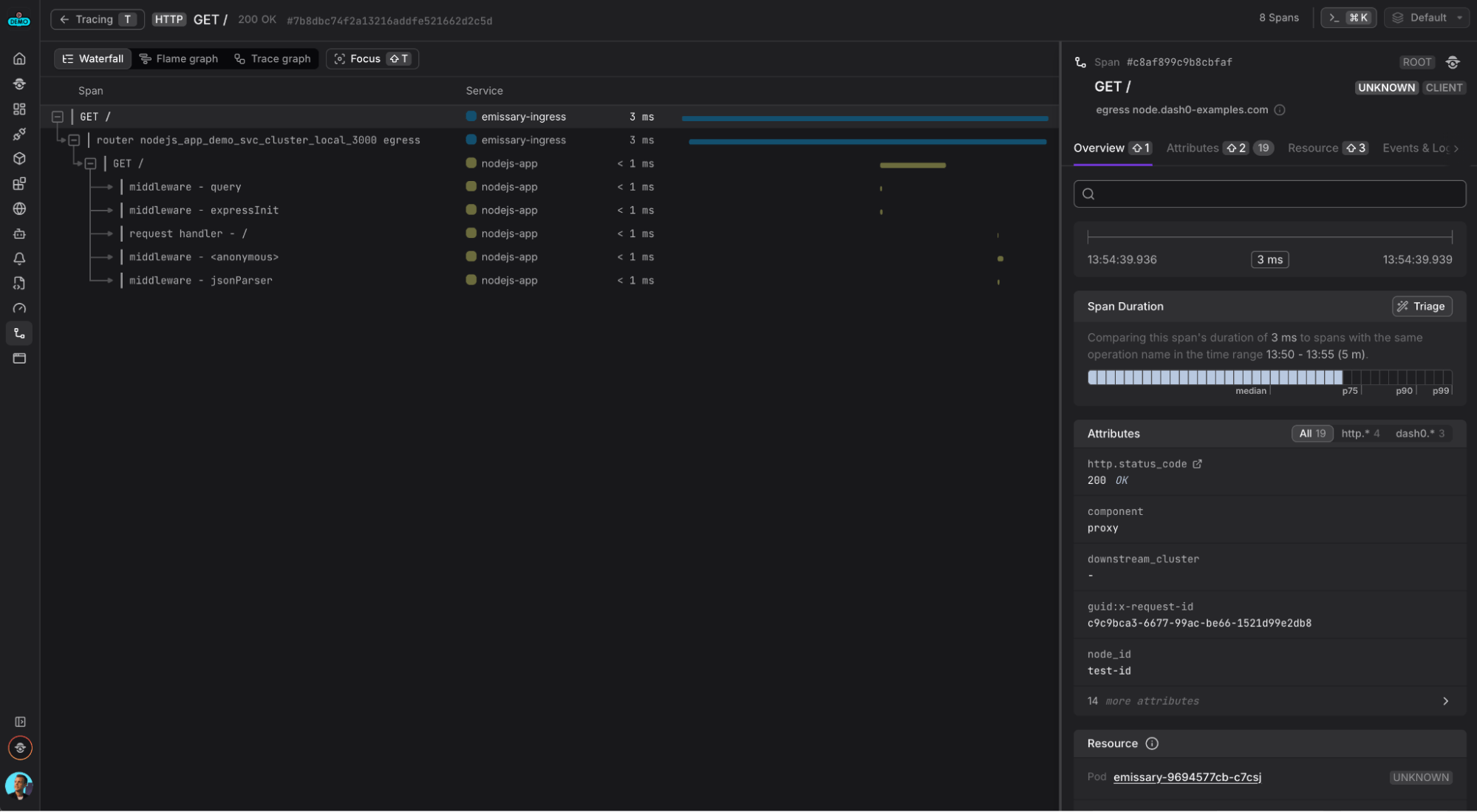Open the cube resources icon in the sidebar
Viewport: 1477px width, 812px height.
[20, 159]
